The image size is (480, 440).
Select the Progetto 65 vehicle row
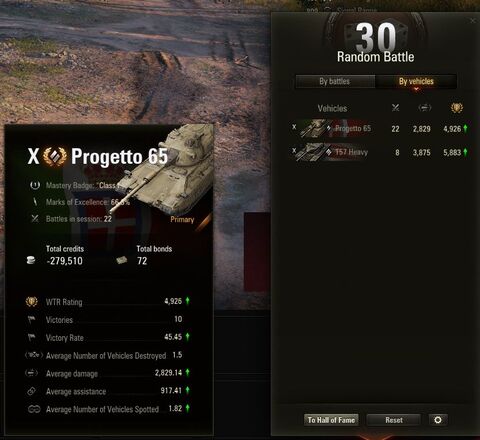pyautogui.click(x=379, y=129)
